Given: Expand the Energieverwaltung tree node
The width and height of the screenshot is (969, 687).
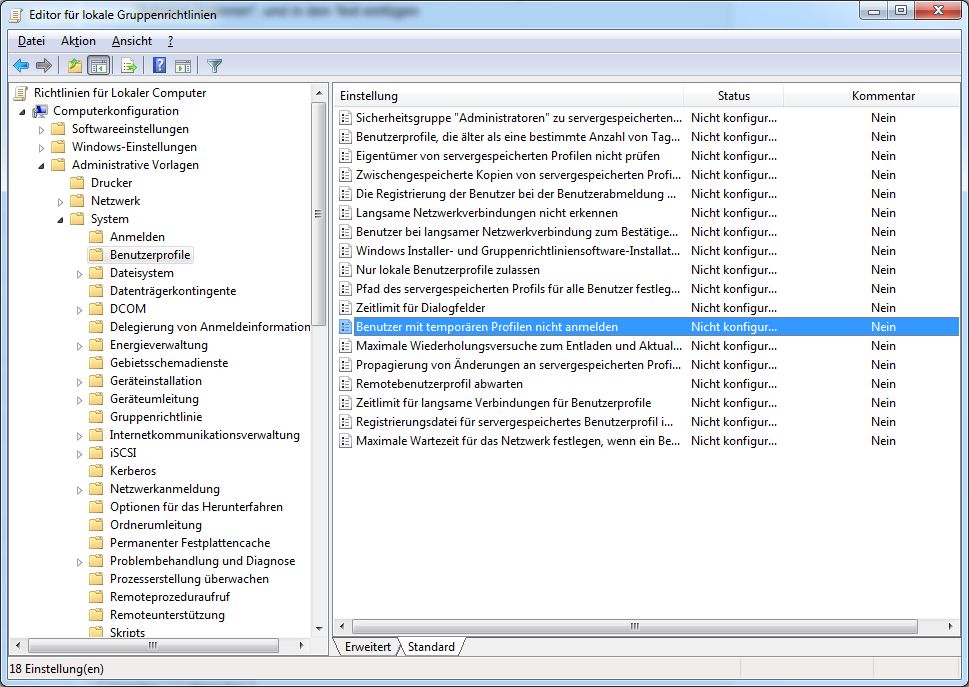Looking at the screenshot, I should pos(79,346).
